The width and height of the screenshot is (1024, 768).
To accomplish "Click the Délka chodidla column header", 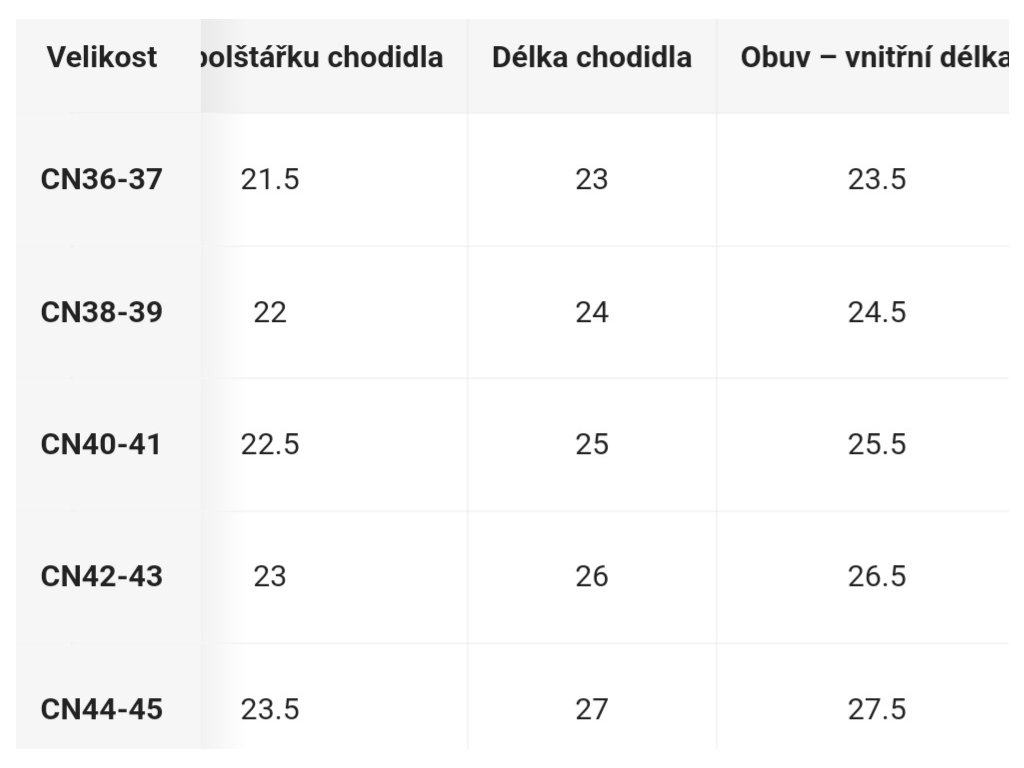I will pyautogui.click(x=592, y=57).
